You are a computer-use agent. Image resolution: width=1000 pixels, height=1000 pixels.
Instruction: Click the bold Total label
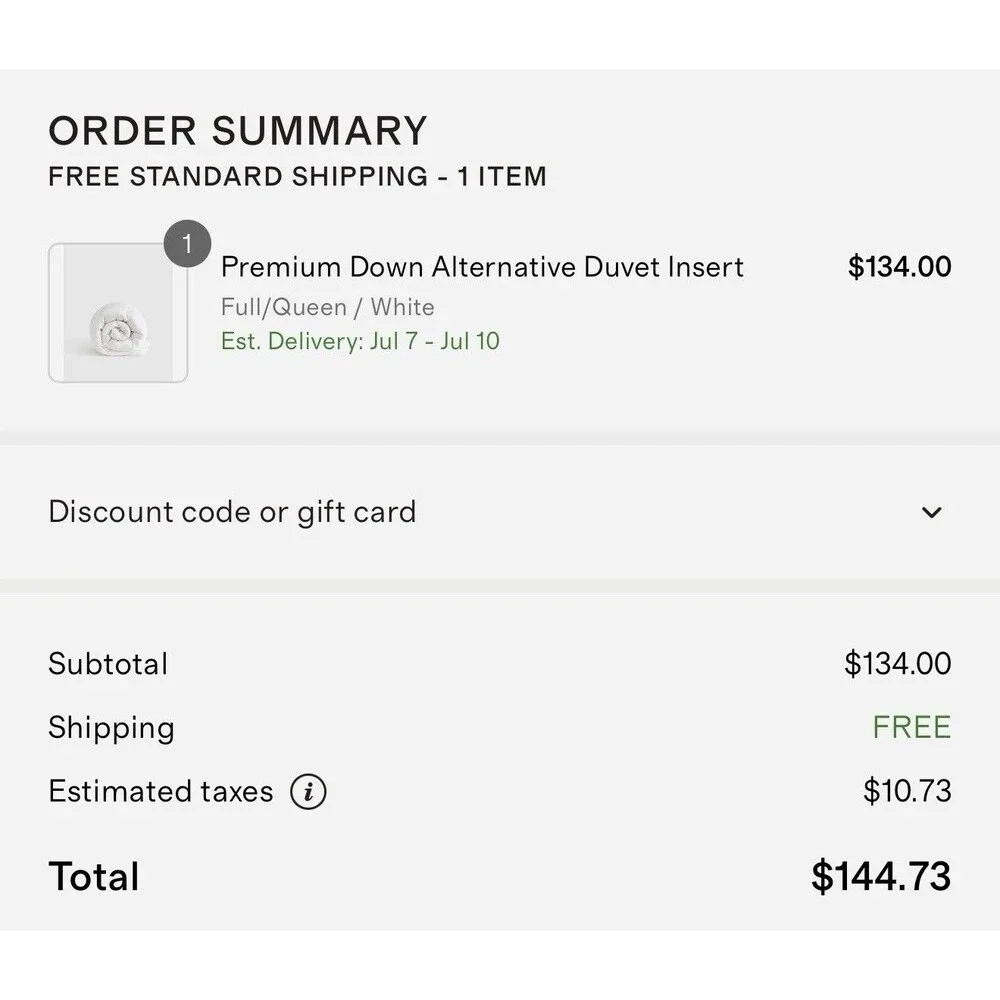point(94,876)
